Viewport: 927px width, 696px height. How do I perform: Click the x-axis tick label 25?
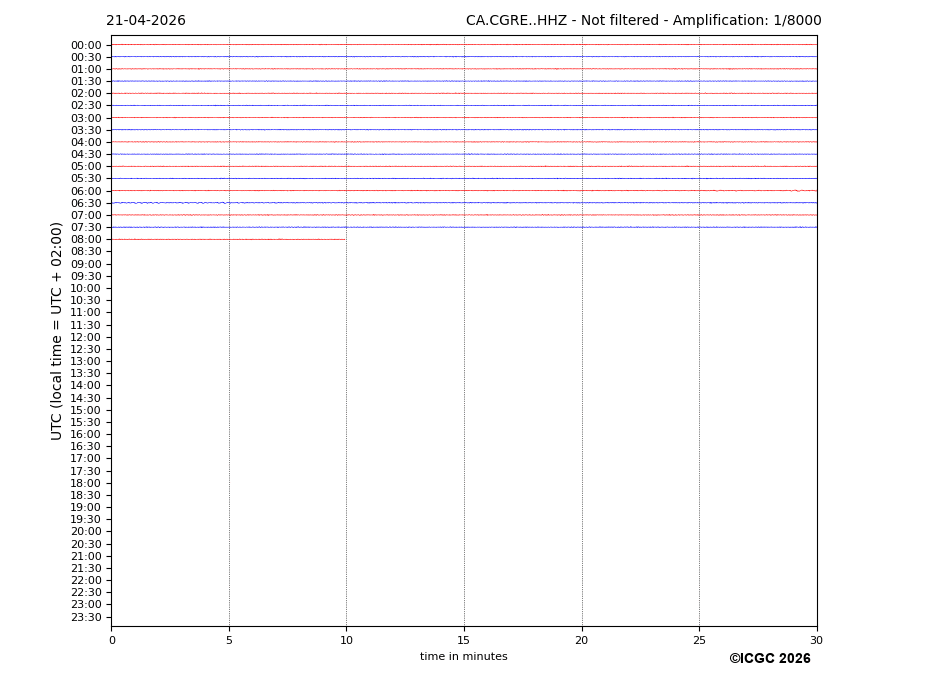click(699, 641)
